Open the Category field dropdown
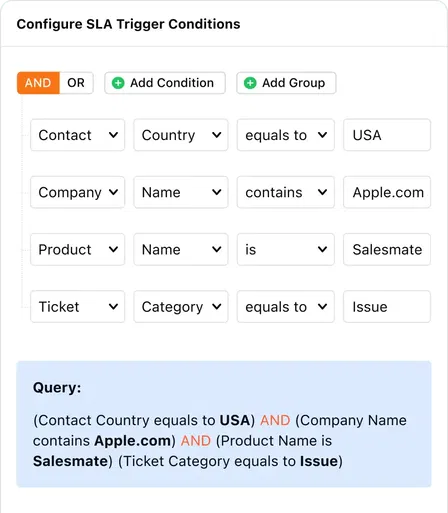 coord(181,307)
